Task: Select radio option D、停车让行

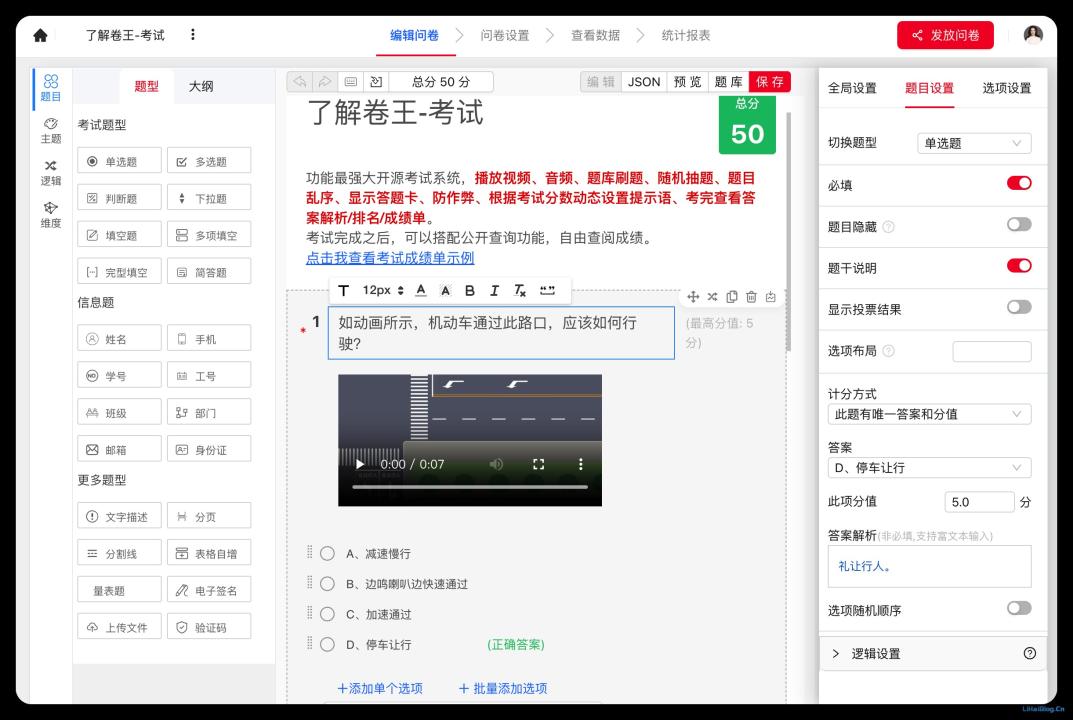Action: [x=328, y=644]
